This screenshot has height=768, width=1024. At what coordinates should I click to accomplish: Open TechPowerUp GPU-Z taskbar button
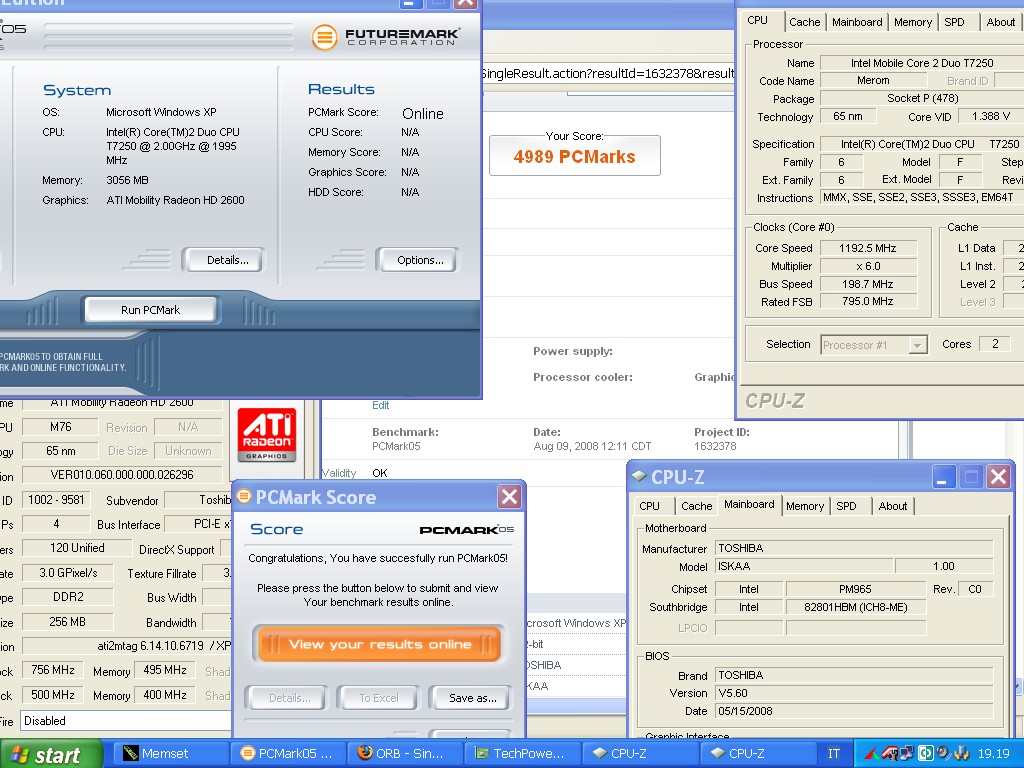tap(522, 753)
